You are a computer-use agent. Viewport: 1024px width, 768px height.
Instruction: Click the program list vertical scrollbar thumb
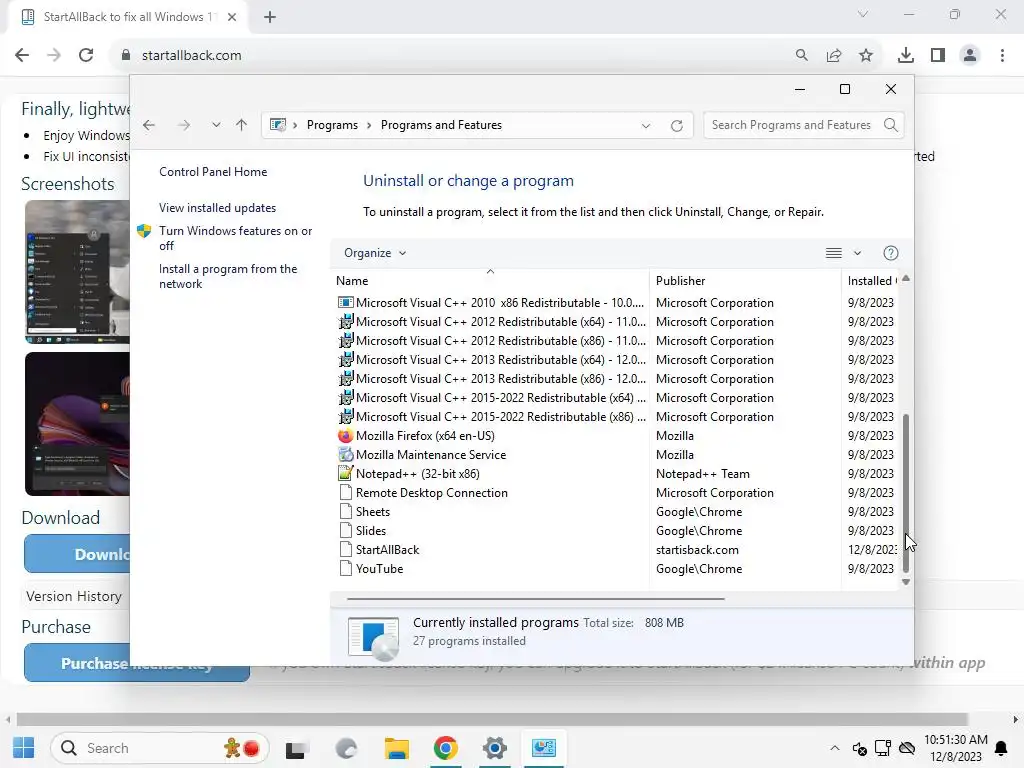tap(906, 492)
